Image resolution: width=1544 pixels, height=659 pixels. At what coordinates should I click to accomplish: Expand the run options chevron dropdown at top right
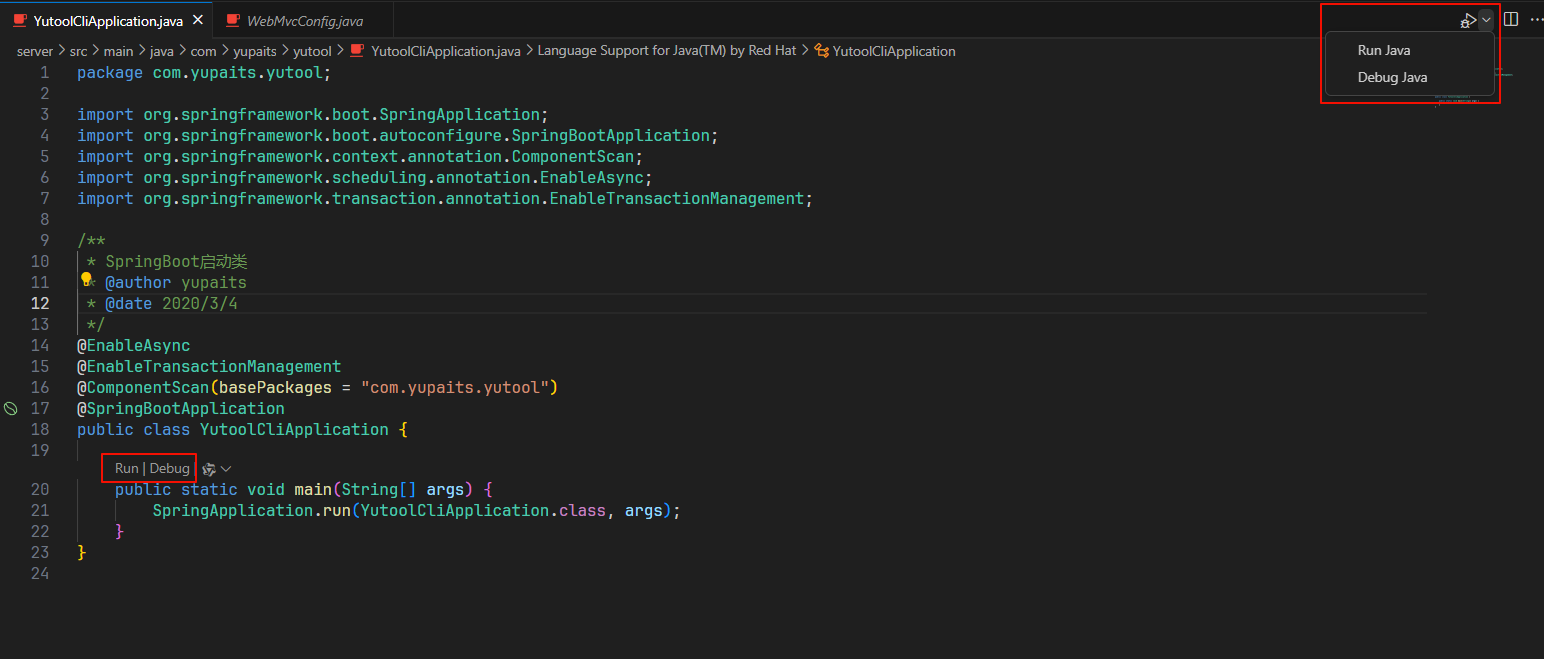(1486, 19)
